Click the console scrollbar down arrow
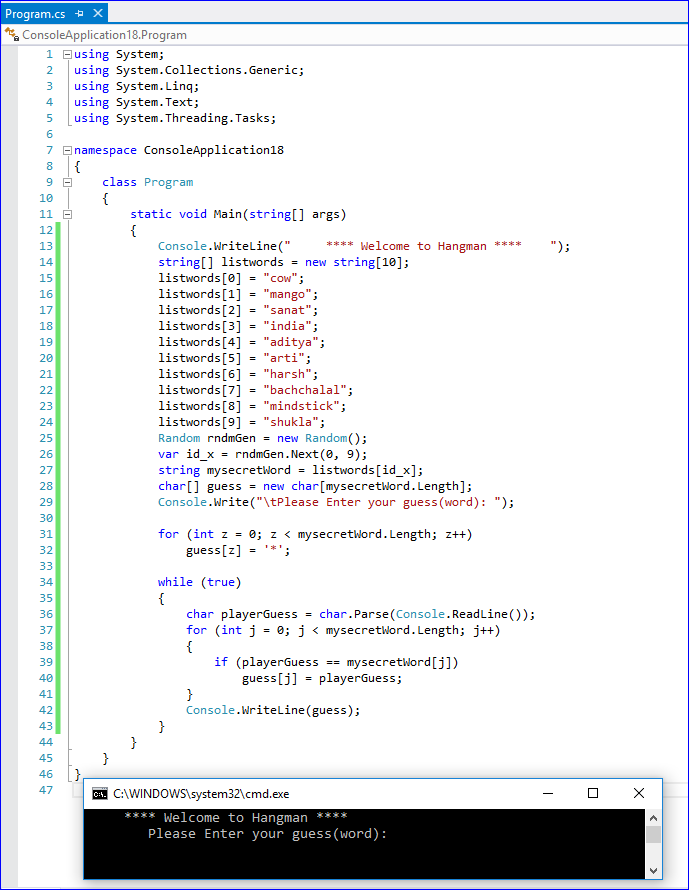The width and height of the screenshot is (689, 890). (x=653, y=868)
